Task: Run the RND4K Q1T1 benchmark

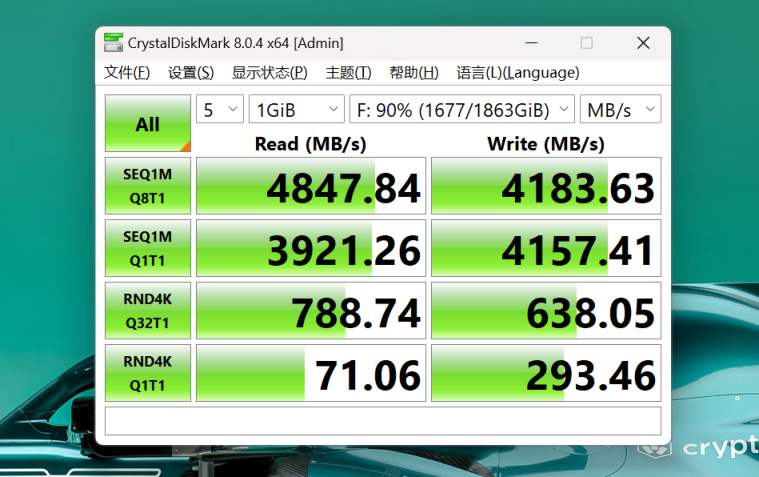Action: 148,373
